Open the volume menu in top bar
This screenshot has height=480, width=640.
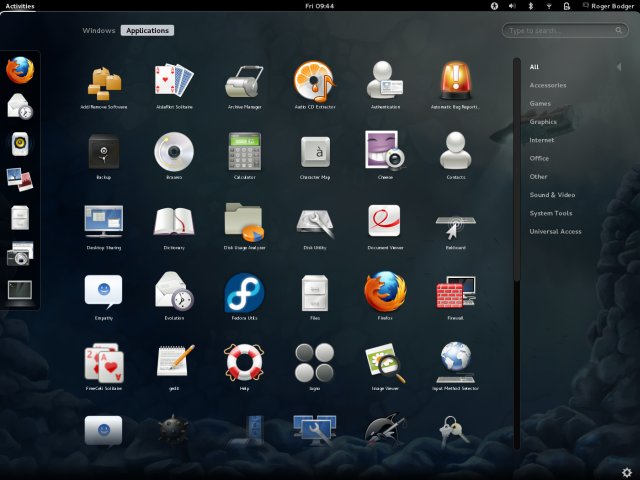click(x=512, y=6)
